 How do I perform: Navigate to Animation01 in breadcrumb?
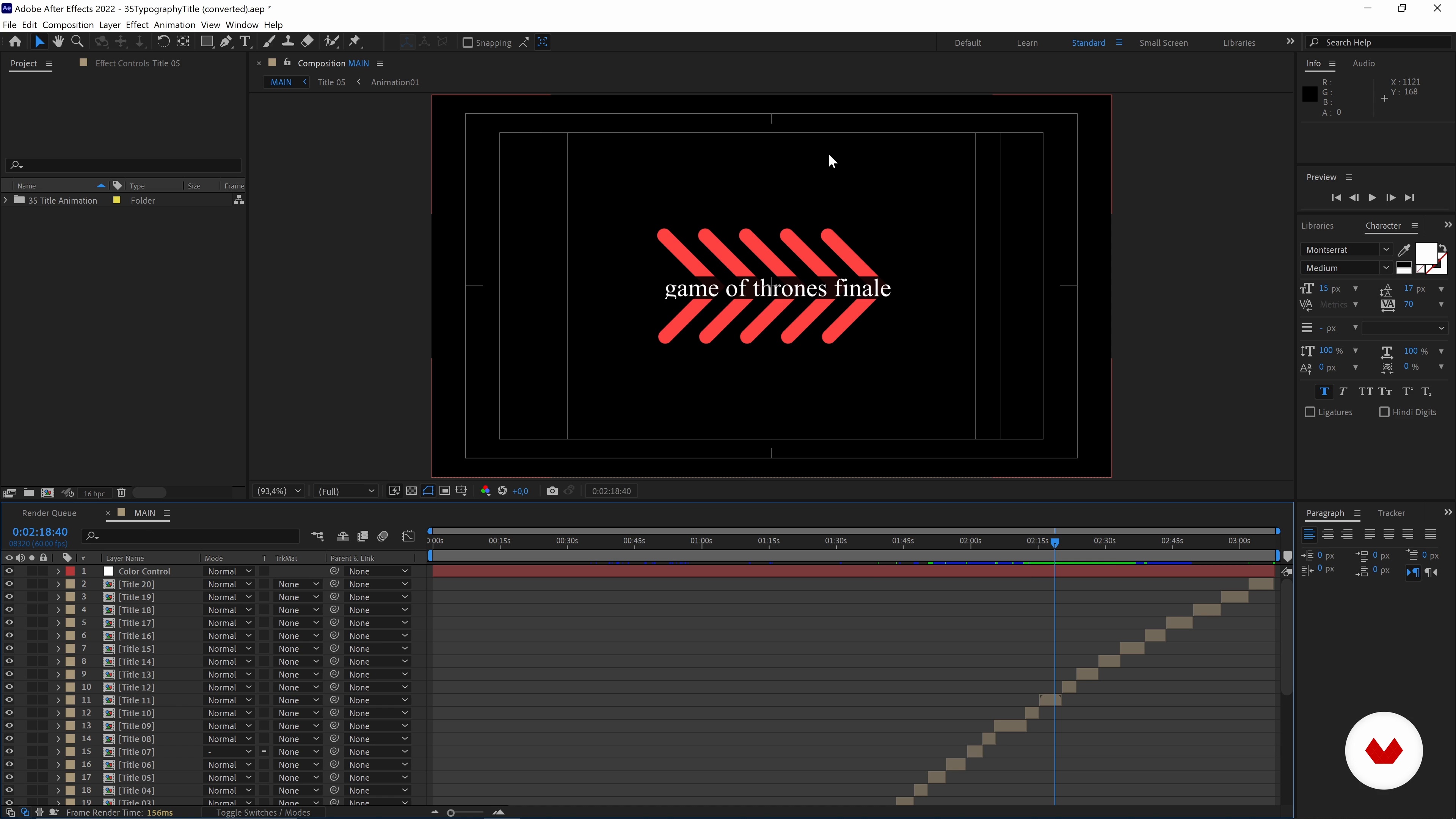click(x=394, y=82)
